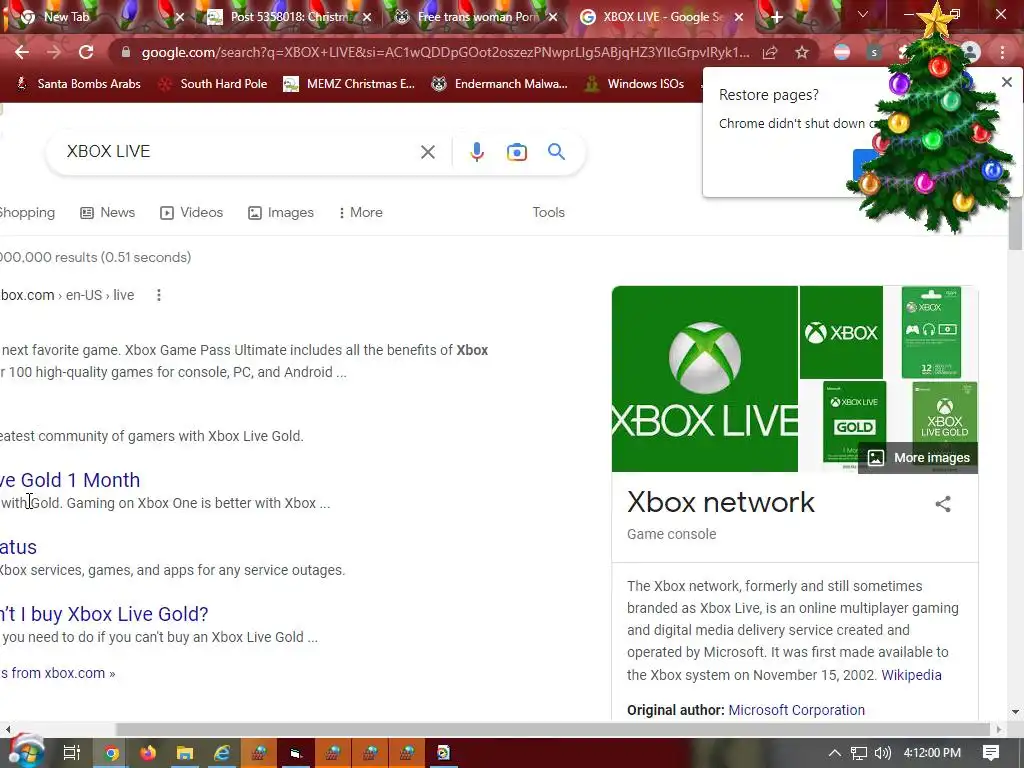This screenshot has width=1024, height=768.
Task: Bookmark this page with the star icon
Action: point(802,52)
